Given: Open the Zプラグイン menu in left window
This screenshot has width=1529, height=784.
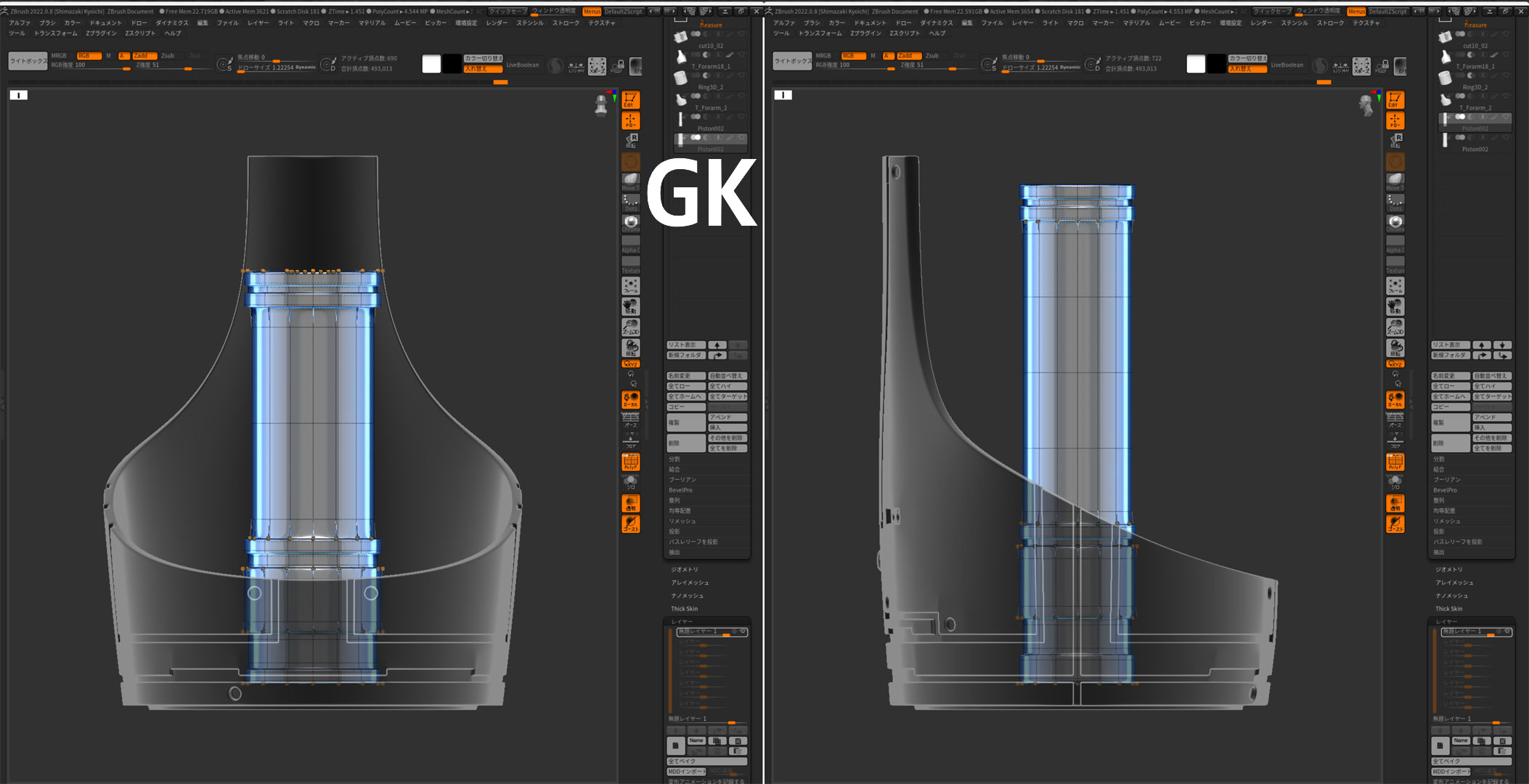Looking at the screenshot, I should point(101,33).
